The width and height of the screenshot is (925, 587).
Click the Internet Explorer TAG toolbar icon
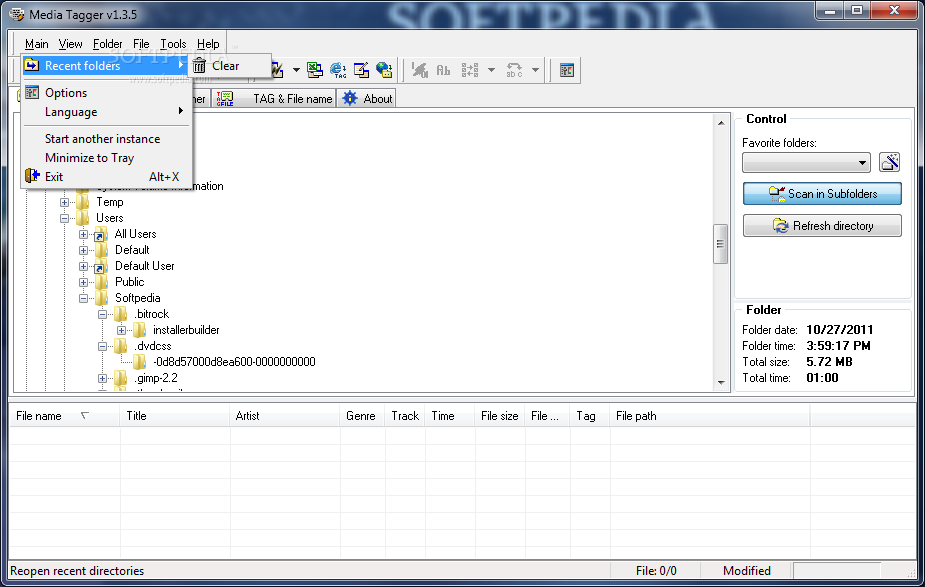coord(338,70)
